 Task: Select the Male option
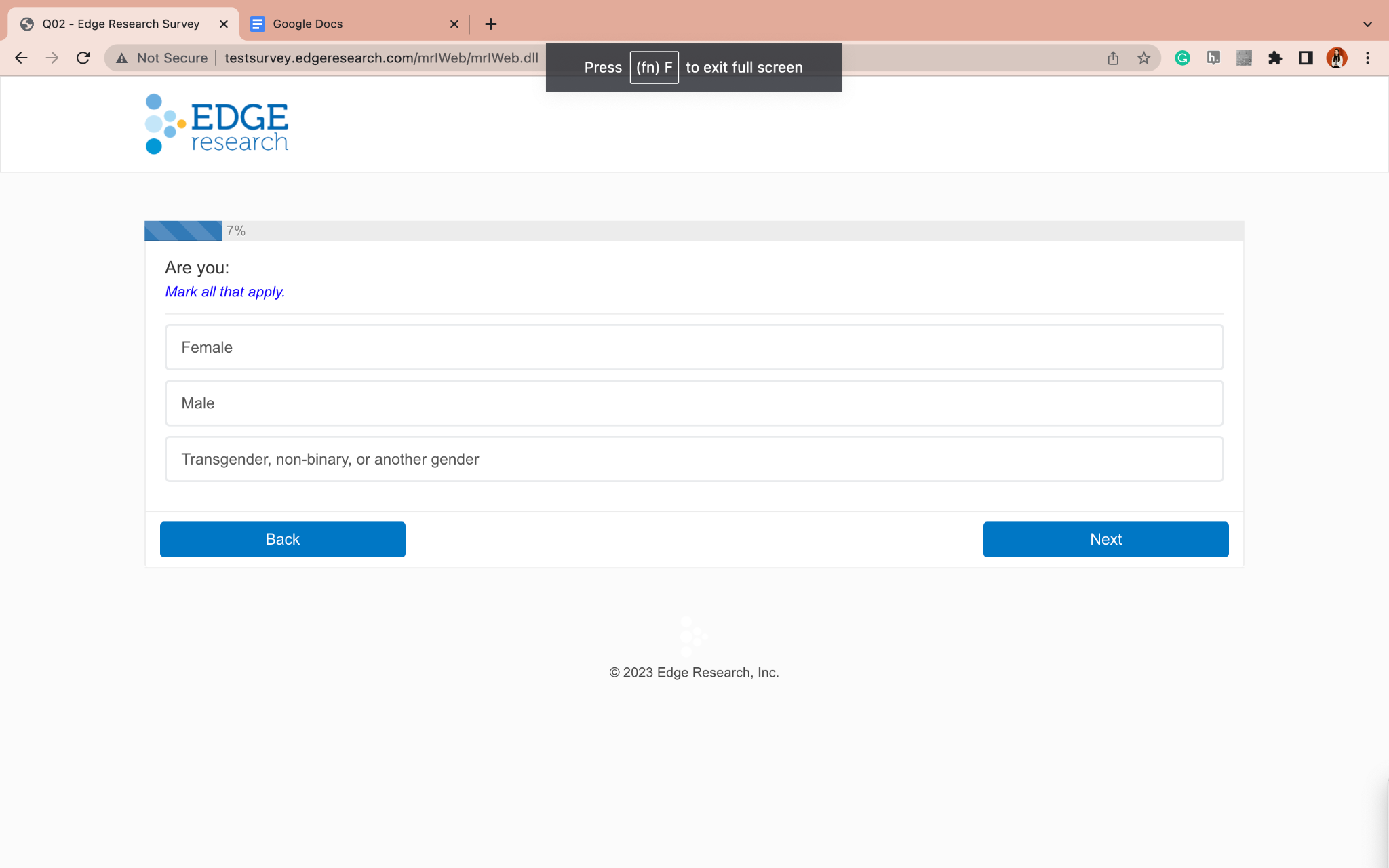click(693, 403)
